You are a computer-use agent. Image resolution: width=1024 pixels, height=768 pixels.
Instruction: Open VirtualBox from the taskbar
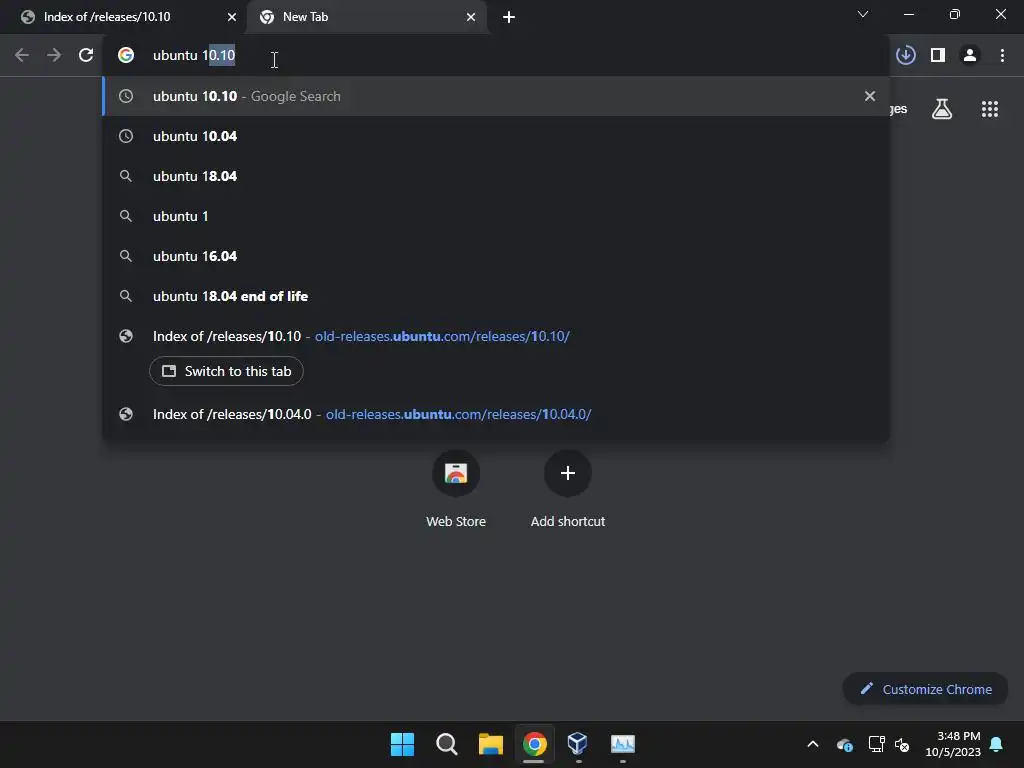[578, 744]
